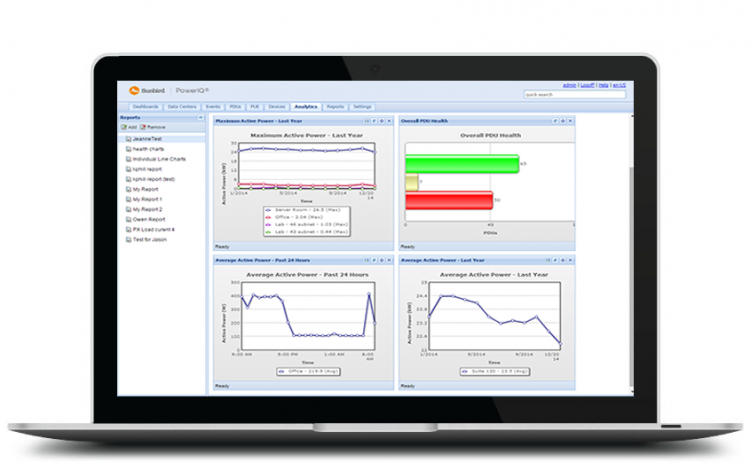Click the green bar in PDU Health chart
750x470 pixels.
click(x=461, y=165)
